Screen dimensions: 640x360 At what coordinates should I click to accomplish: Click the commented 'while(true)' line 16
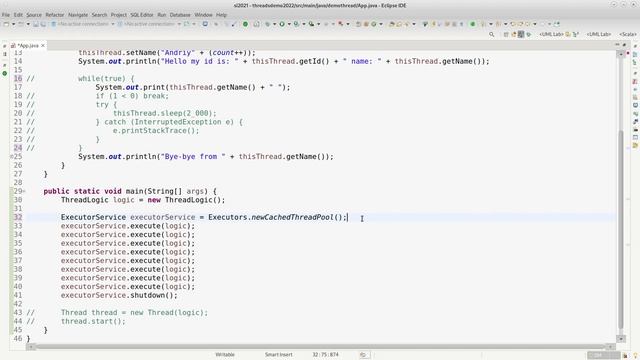coord(106,78)
